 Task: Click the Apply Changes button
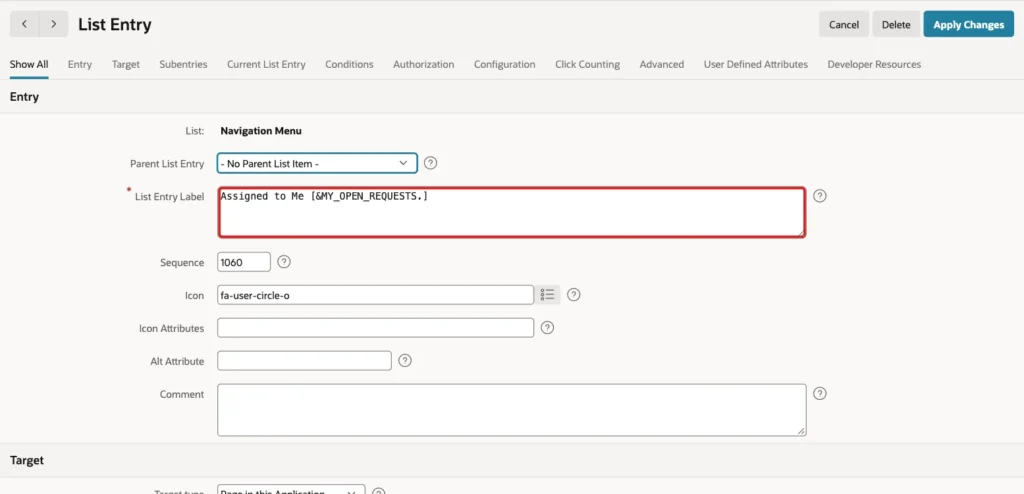click(968, 24)
